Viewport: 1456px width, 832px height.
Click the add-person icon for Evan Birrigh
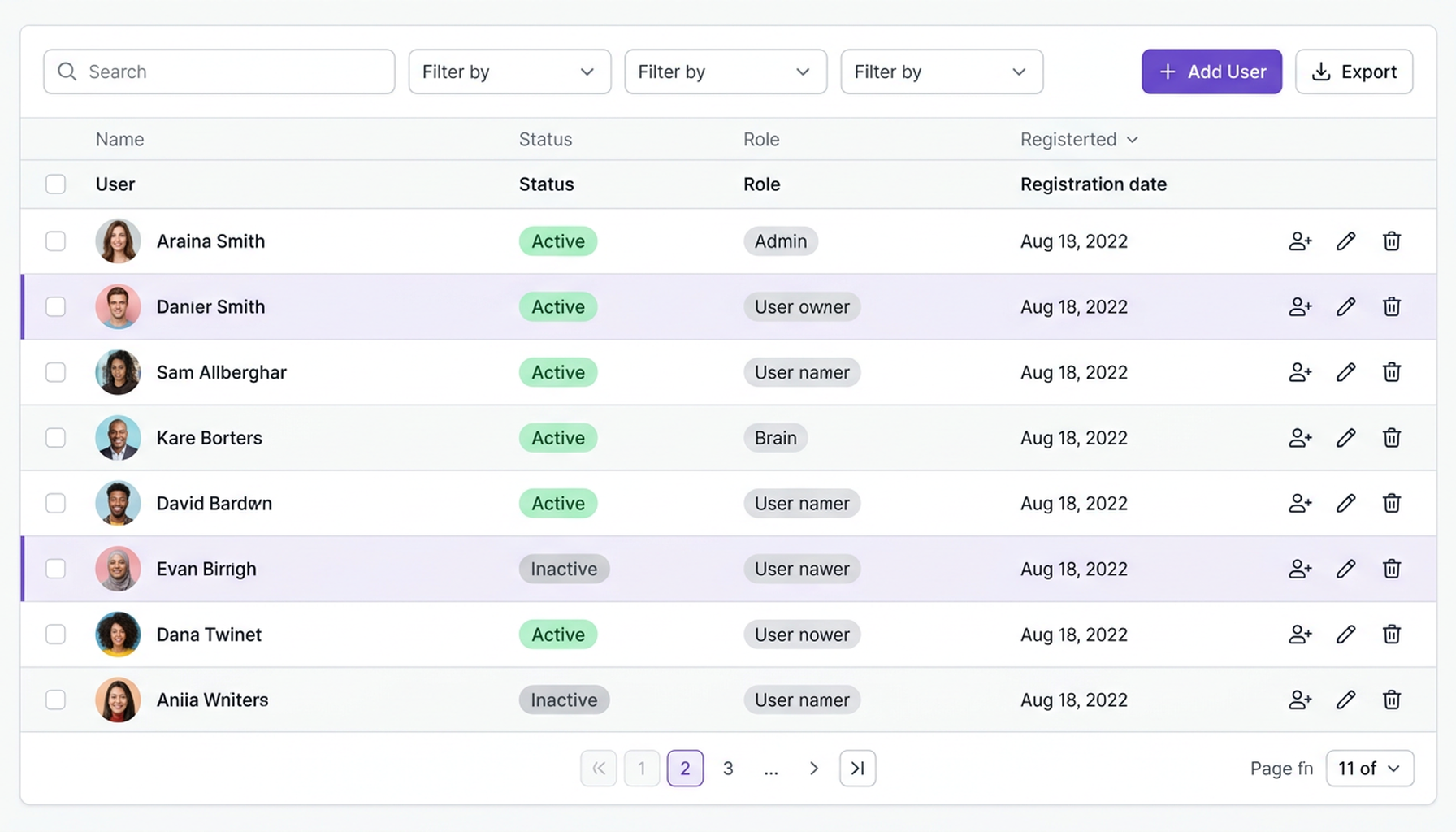[x=1300, y=569]
